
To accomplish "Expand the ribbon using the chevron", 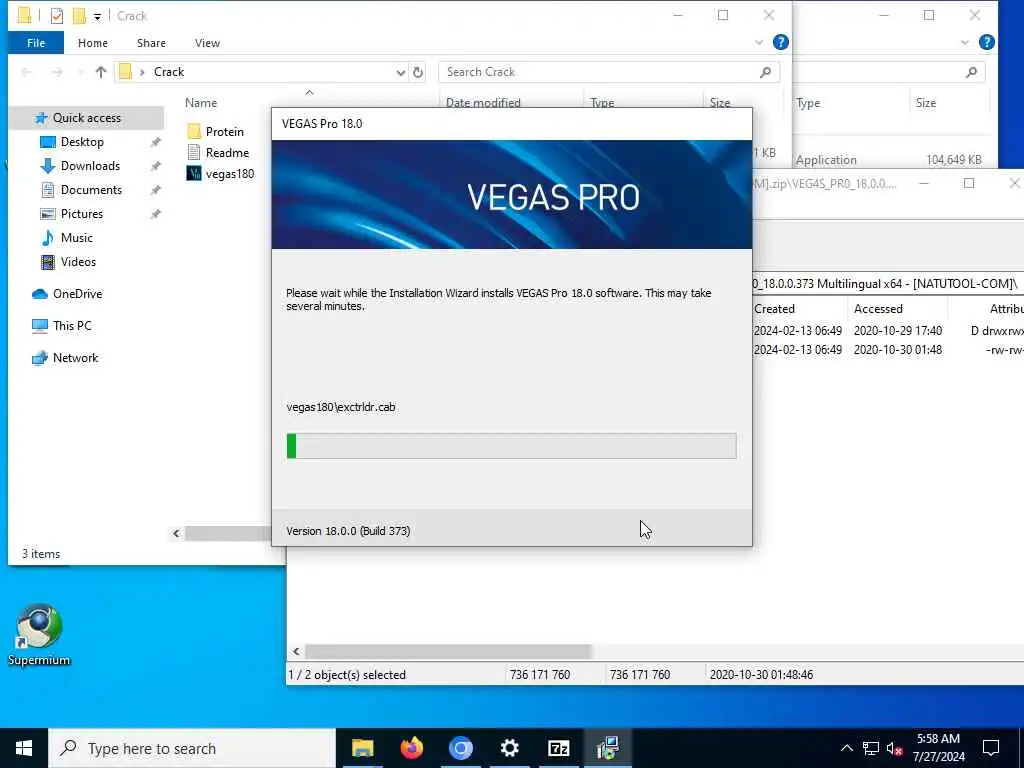I will 758,42.
